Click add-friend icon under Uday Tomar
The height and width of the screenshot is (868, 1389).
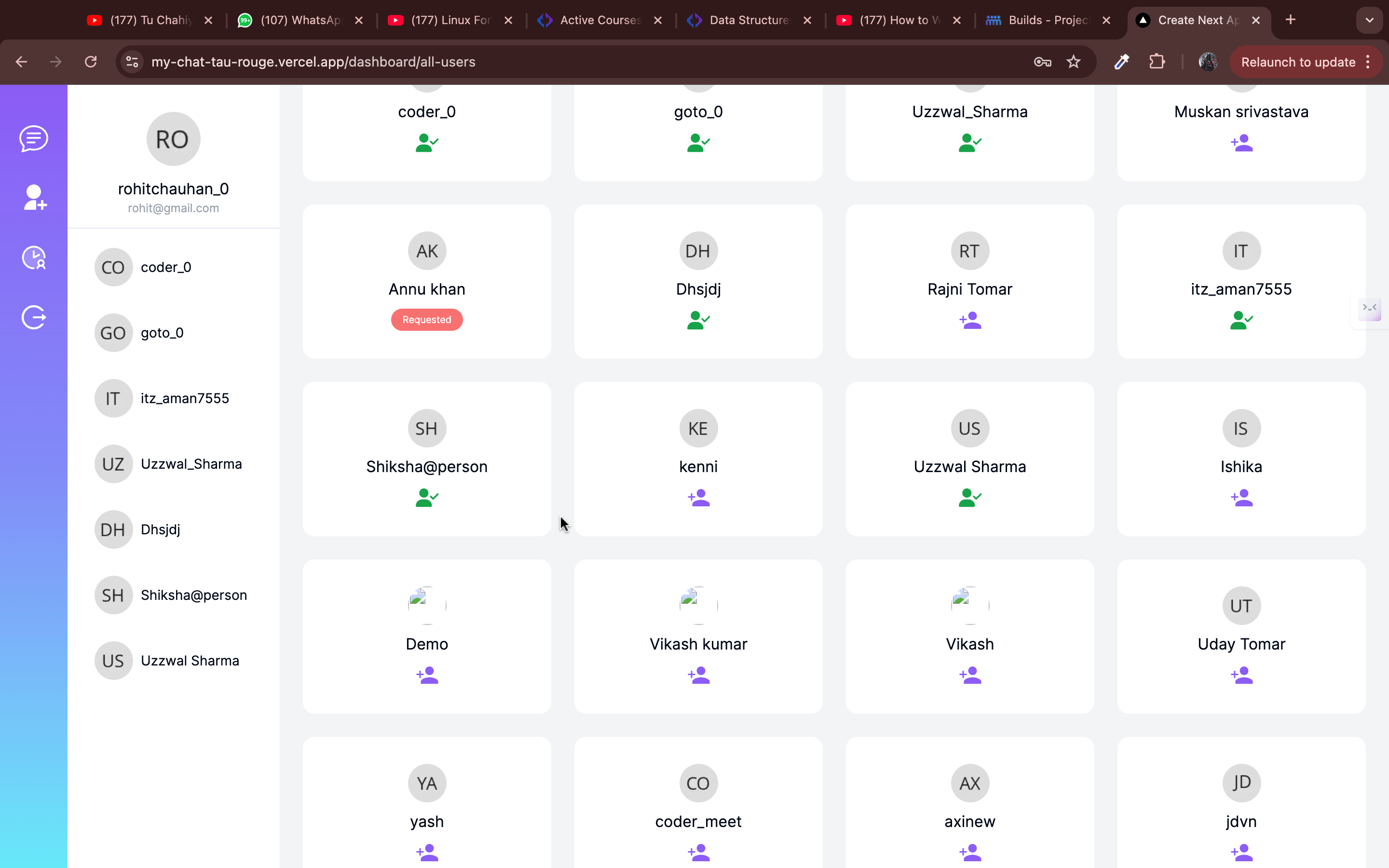point(1241,675)
